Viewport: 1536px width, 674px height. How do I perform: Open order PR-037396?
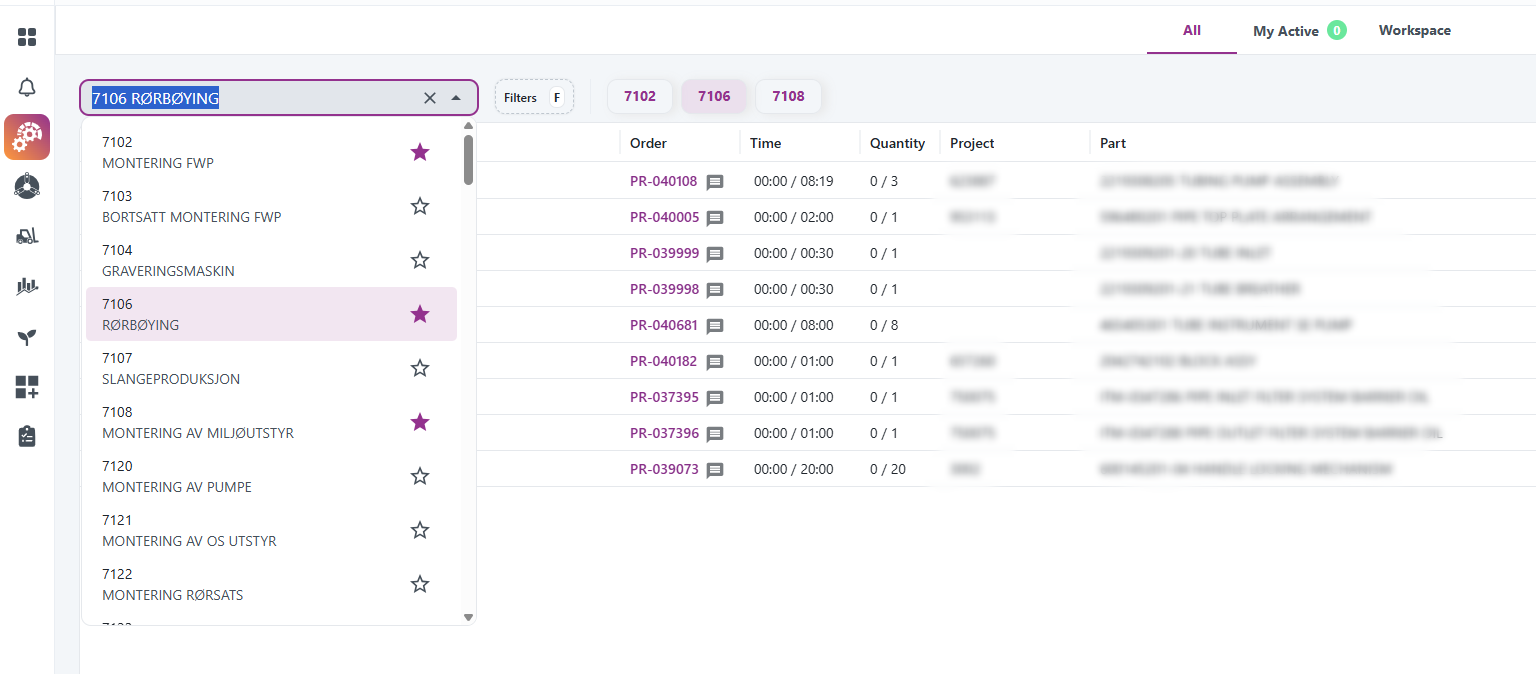point(664,433)
